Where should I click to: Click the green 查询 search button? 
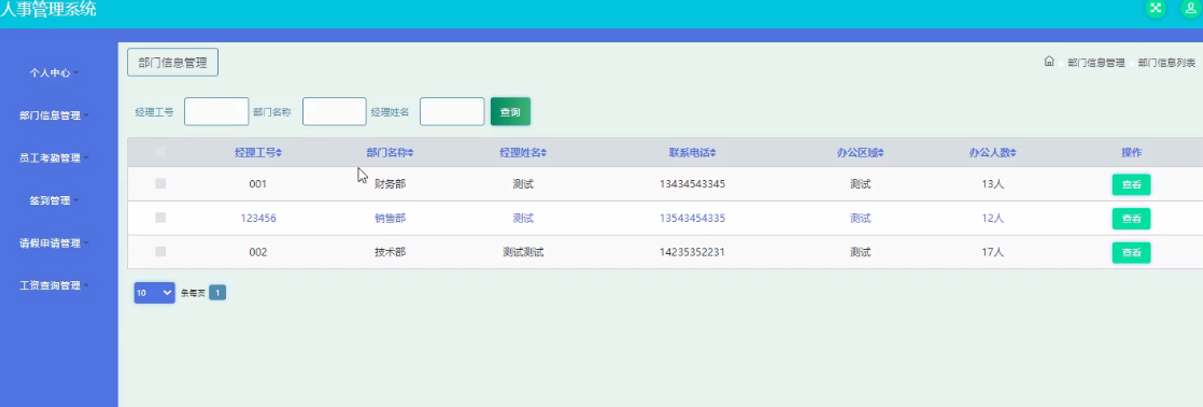pos(510,112)
